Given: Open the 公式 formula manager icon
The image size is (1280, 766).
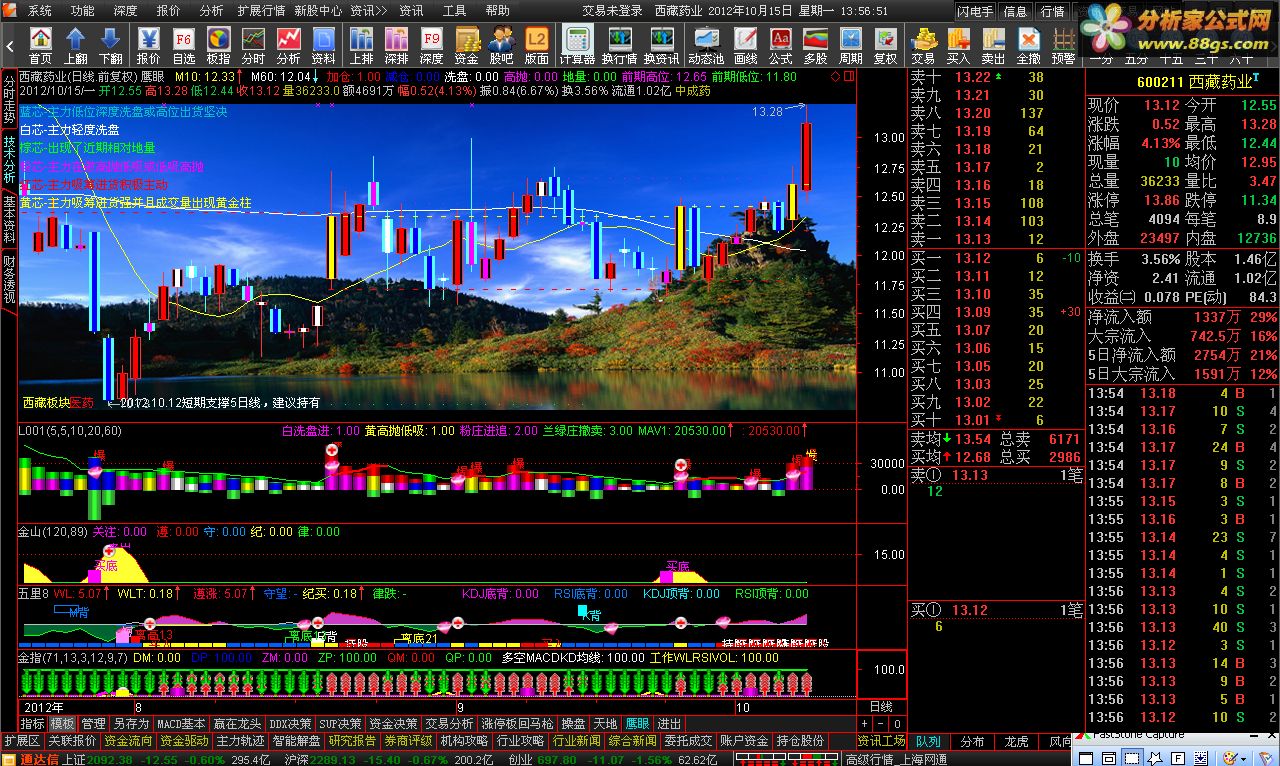Looking at the screenshot, I should (780, 46).
